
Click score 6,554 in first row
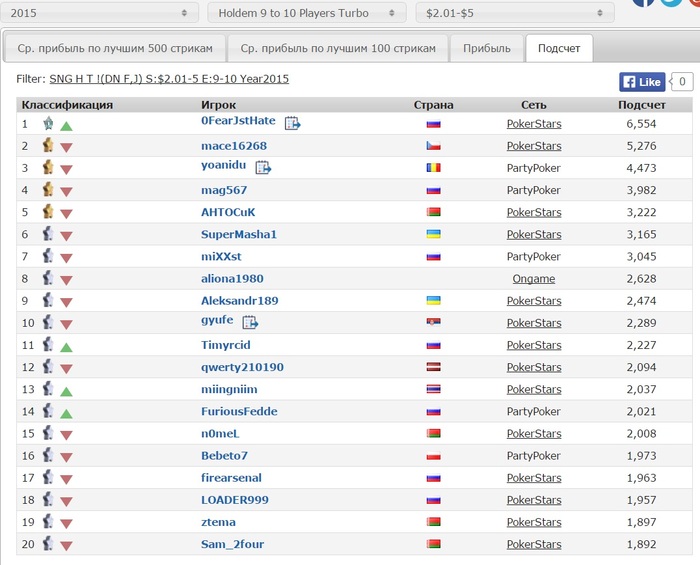[x=641, y=124]
